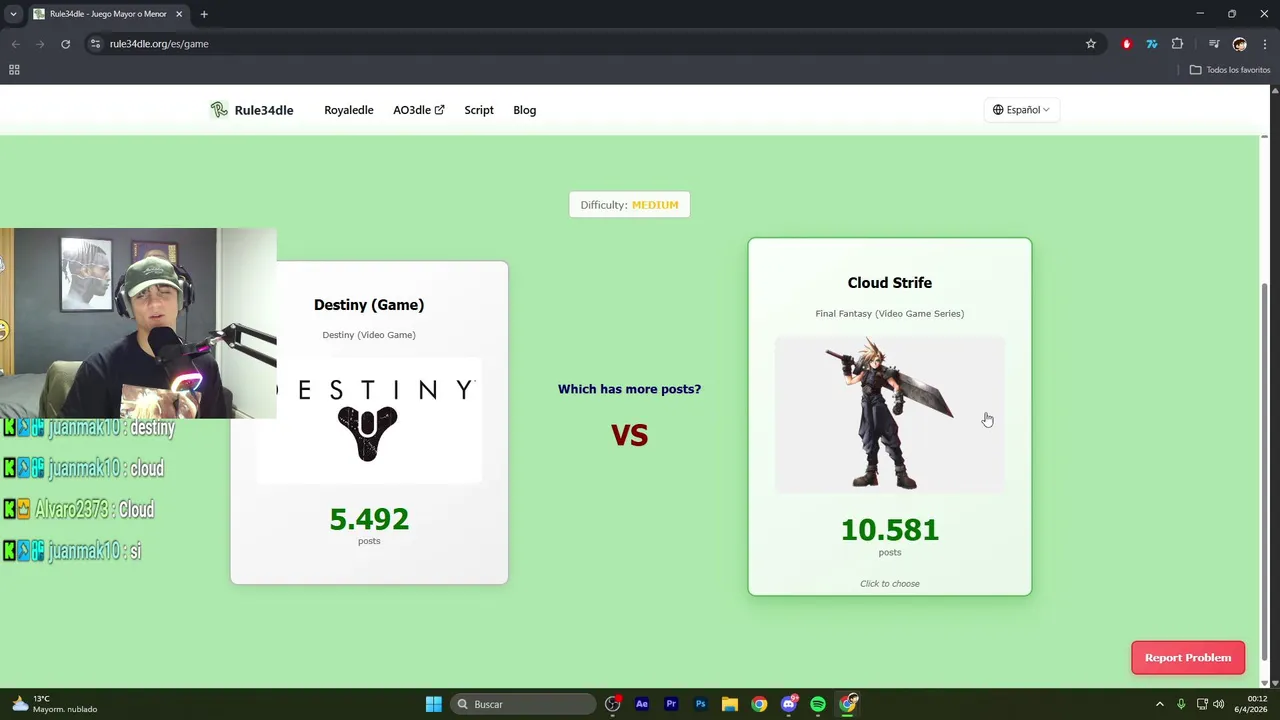
Task: Click the VS label between cards
Action: point(629,435)
